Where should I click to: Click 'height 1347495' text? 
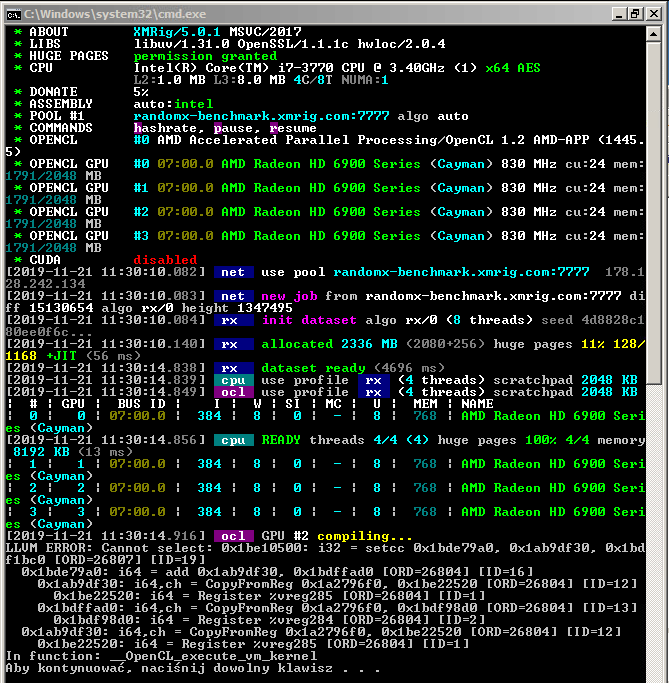pos(237,308)
